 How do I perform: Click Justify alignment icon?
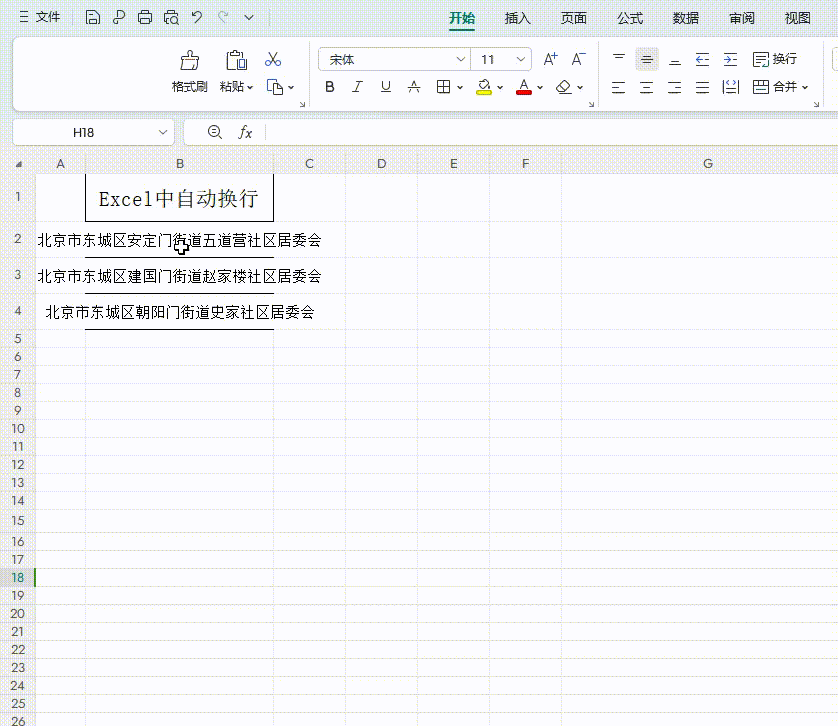(x=702, y=87)
